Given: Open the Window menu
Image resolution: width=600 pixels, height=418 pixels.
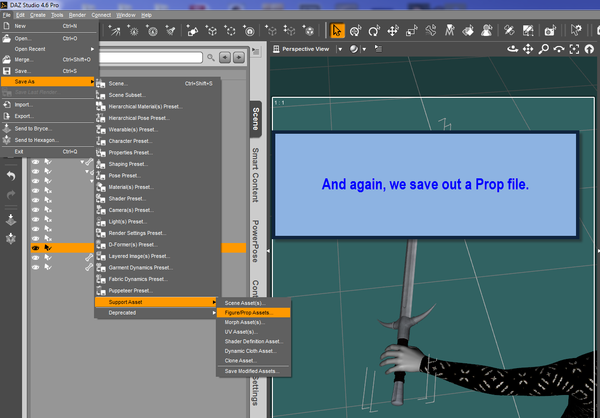Looking at the screenshot, I should [x=126, y=15].
